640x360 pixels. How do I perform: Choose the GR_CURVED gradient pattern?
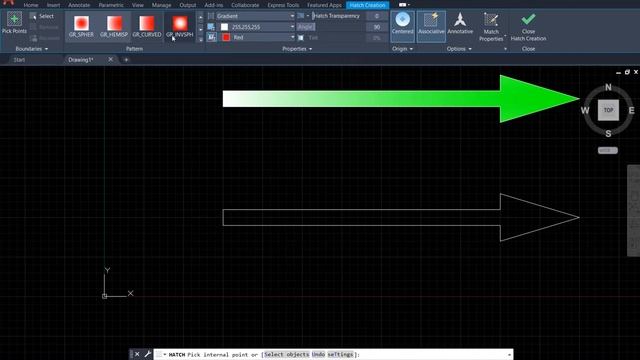pos(147,26)
